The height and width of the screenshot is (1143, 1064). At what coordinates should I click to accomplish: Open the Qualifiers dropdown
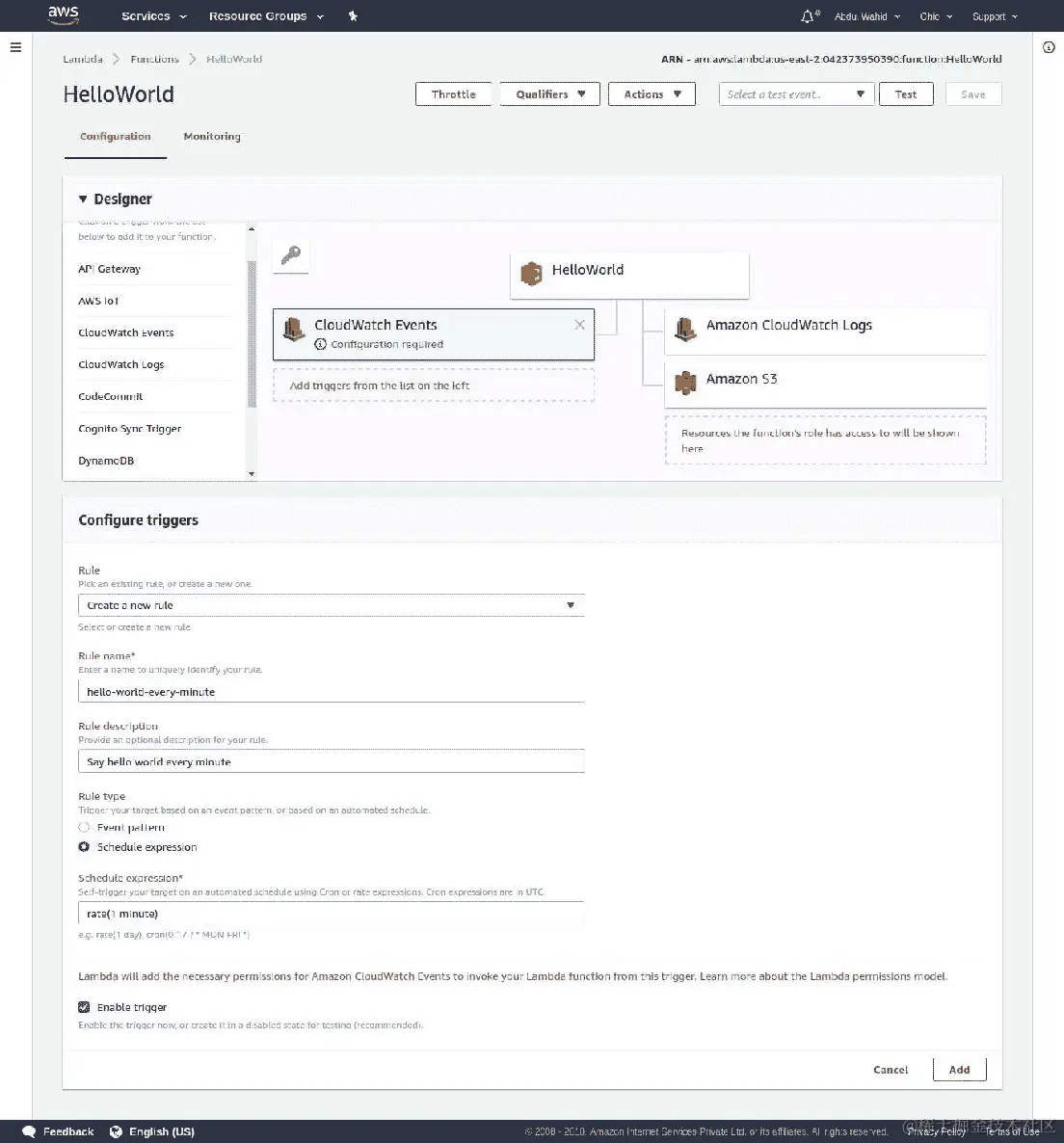point(549,94)
